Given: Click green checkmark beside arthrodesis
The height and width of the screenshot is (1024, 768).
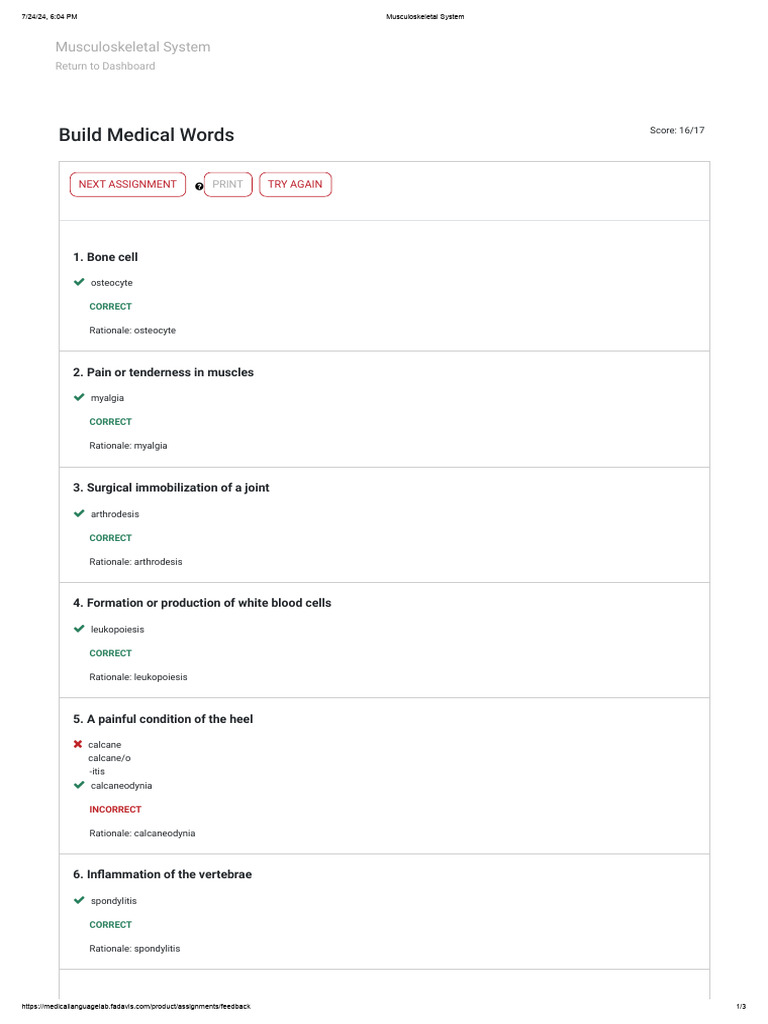Looking at the screenshot, I should tap(79, 513).
